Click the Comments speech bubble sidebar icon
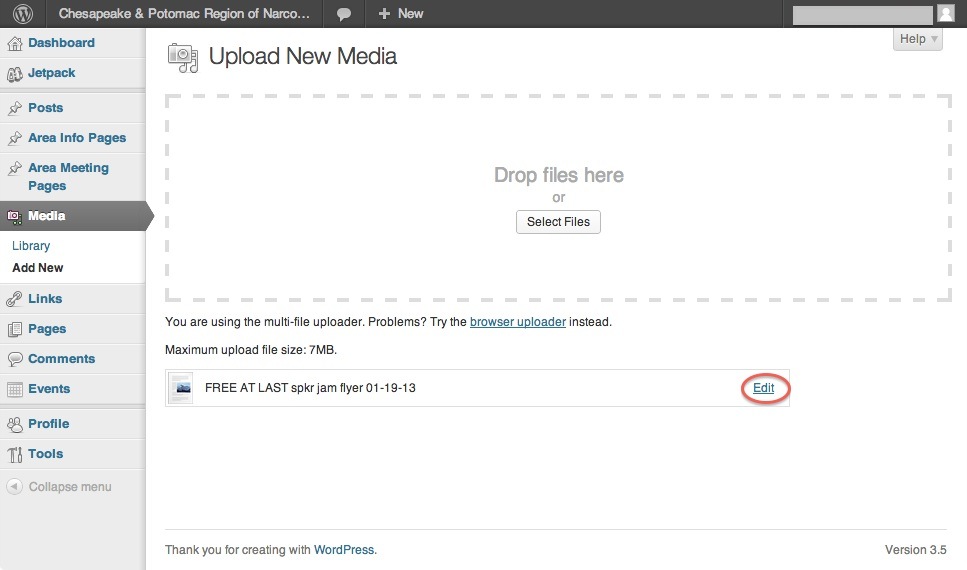Screen dimensions: 967x570 tap(15, 359)
